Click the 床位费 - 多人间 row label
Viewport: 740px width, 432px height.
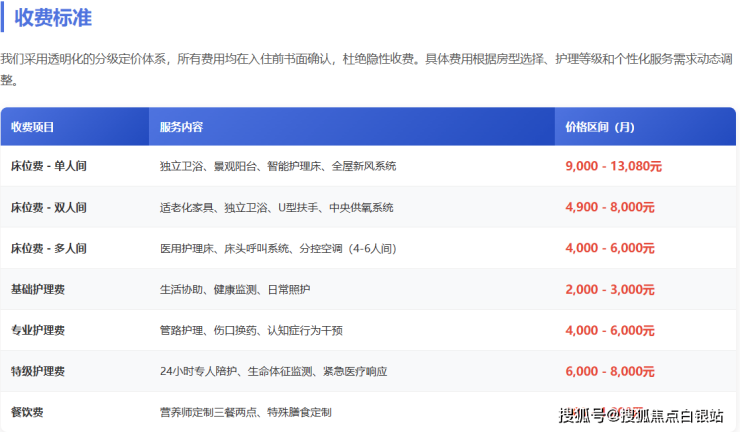(x=48, y=249)
